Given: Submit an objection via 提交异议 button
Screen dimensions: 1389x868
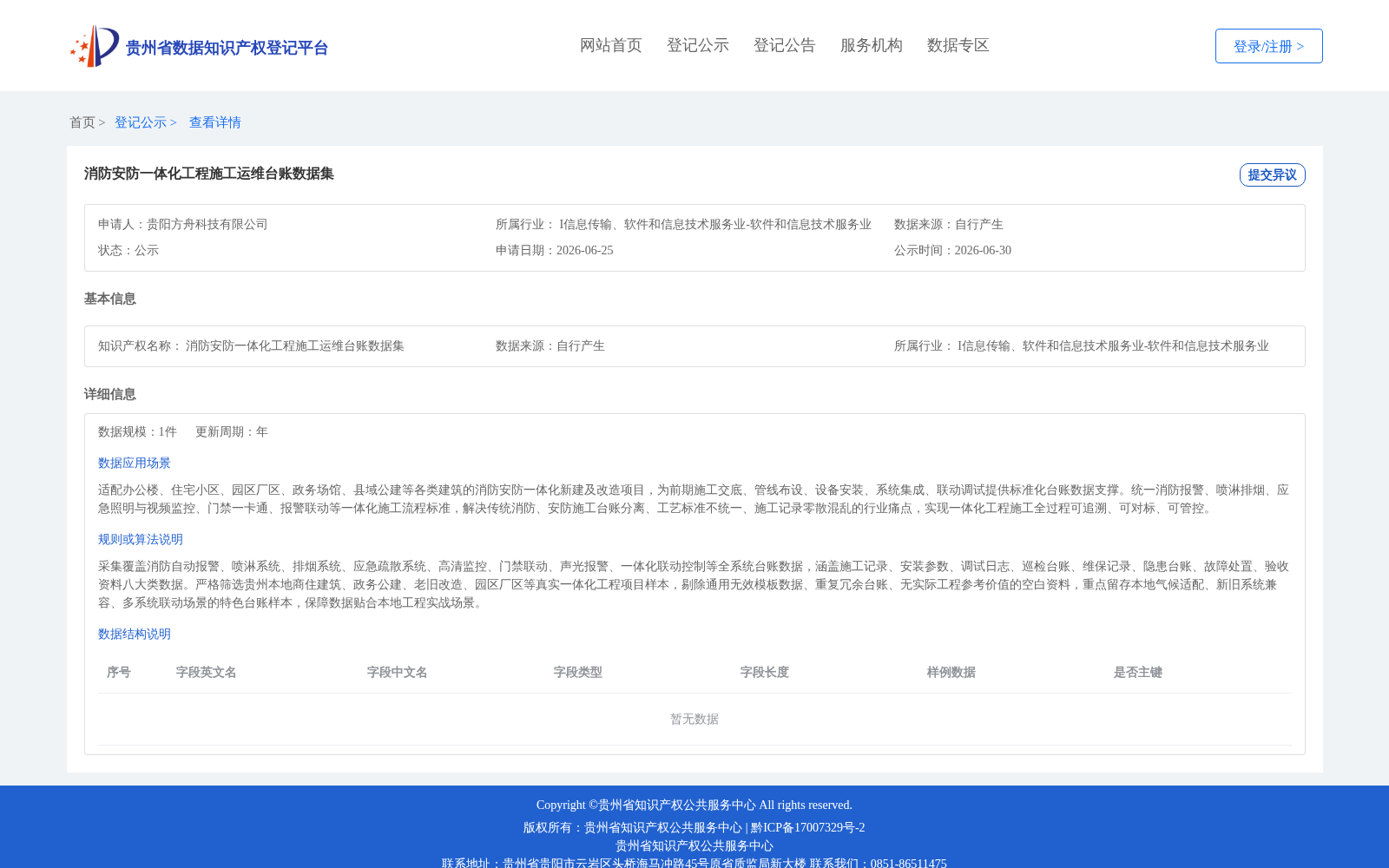Looking at the screenshot, I should click(1273, 174).
